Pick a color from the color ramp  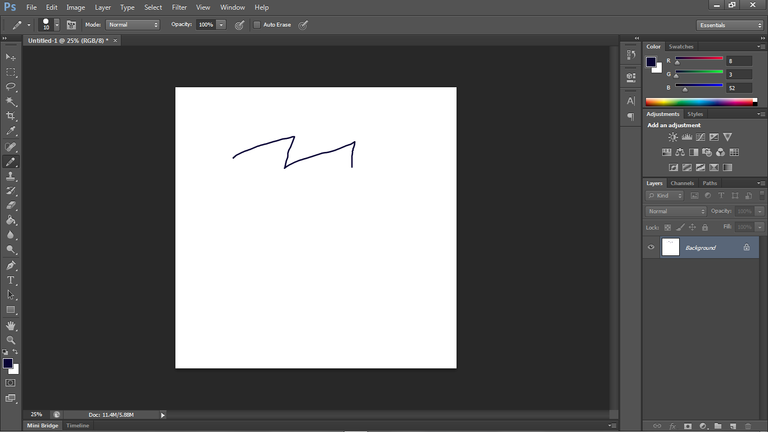click(x=701, y=102)
